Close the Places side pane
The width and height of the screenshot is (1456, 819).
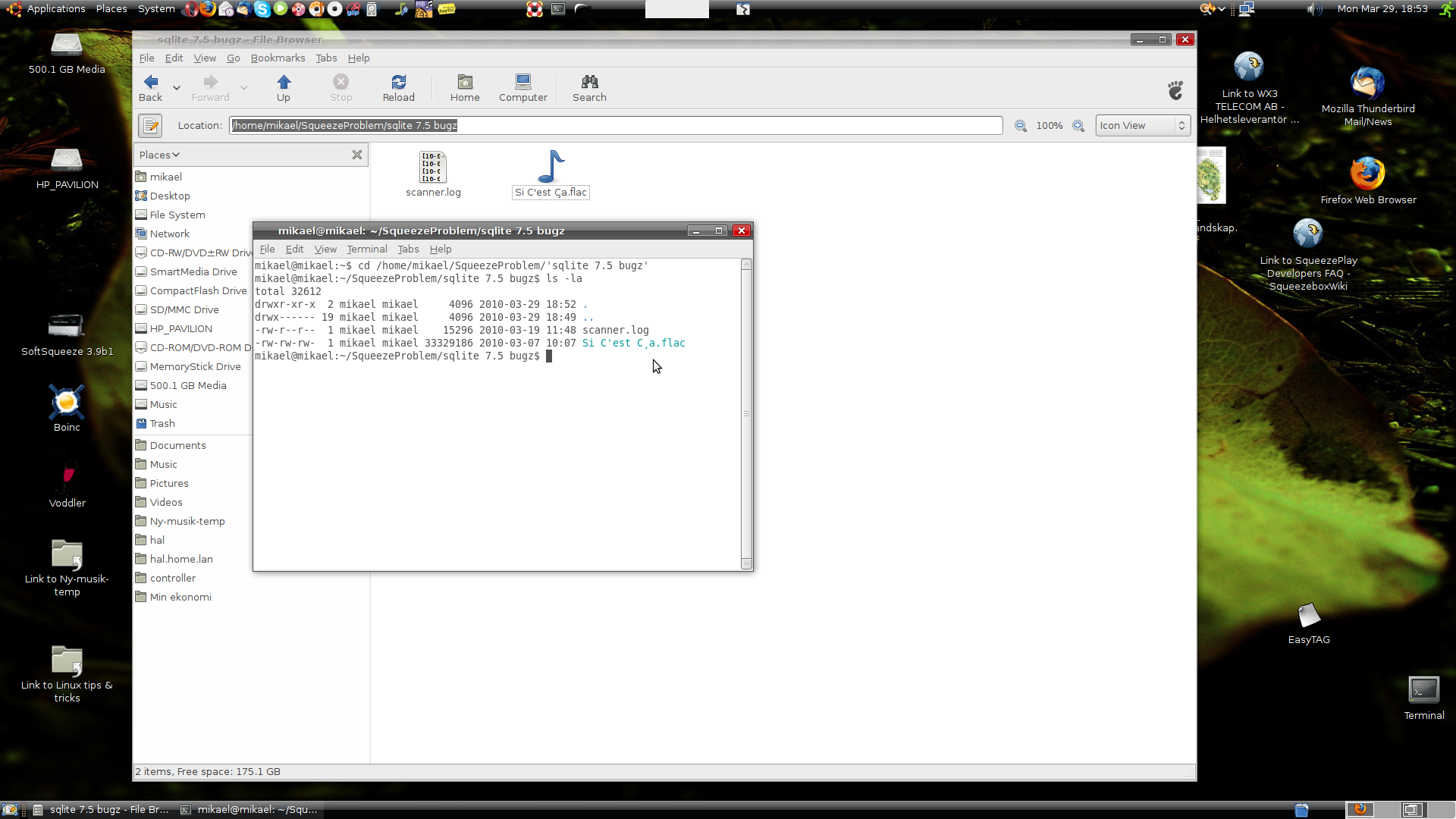pyautogui.click(x=357, y=155)
